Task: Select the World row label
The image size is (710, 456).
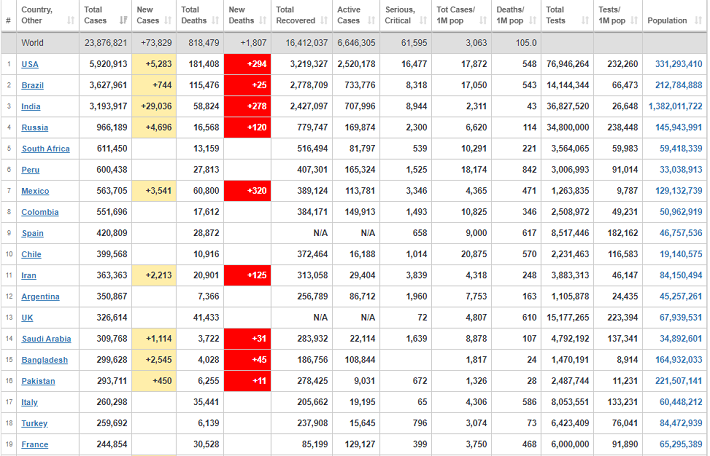Action: (x=33, y=43)
